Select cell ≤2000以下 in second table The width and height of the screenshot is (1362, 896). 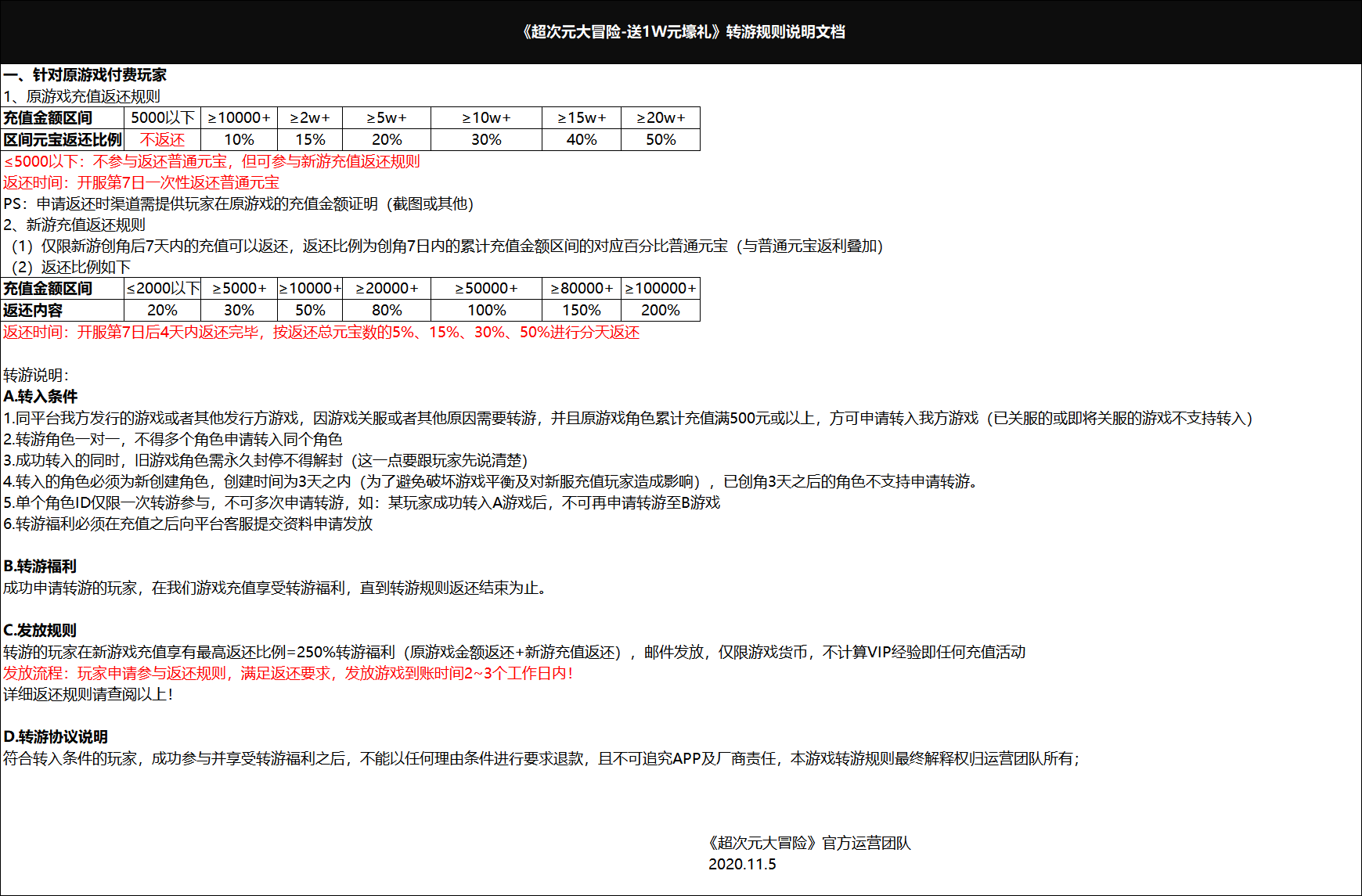point(163,288)
